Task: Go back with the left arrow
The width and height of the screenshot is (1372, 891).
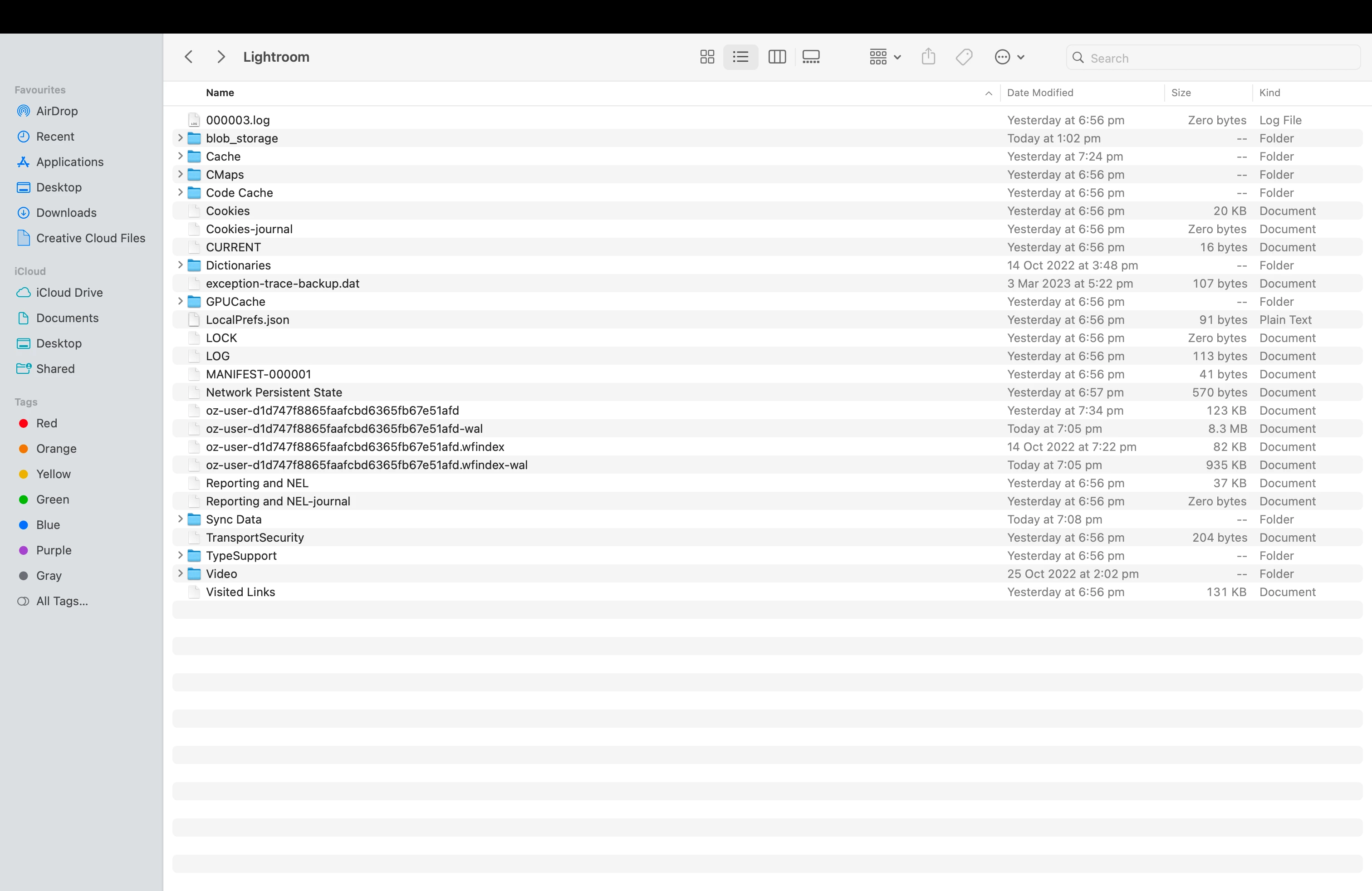Action: [188, 57]
